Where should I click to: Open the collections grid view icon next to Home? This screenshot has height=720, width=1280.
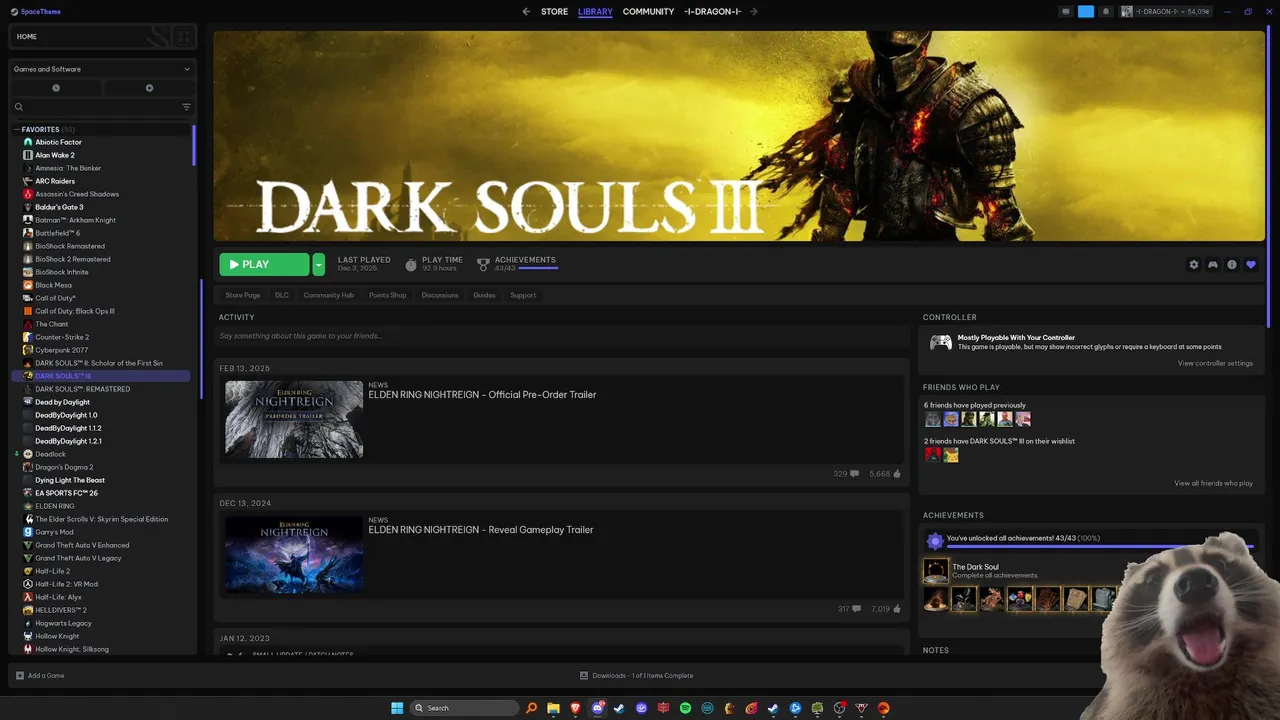coord(184,36)
